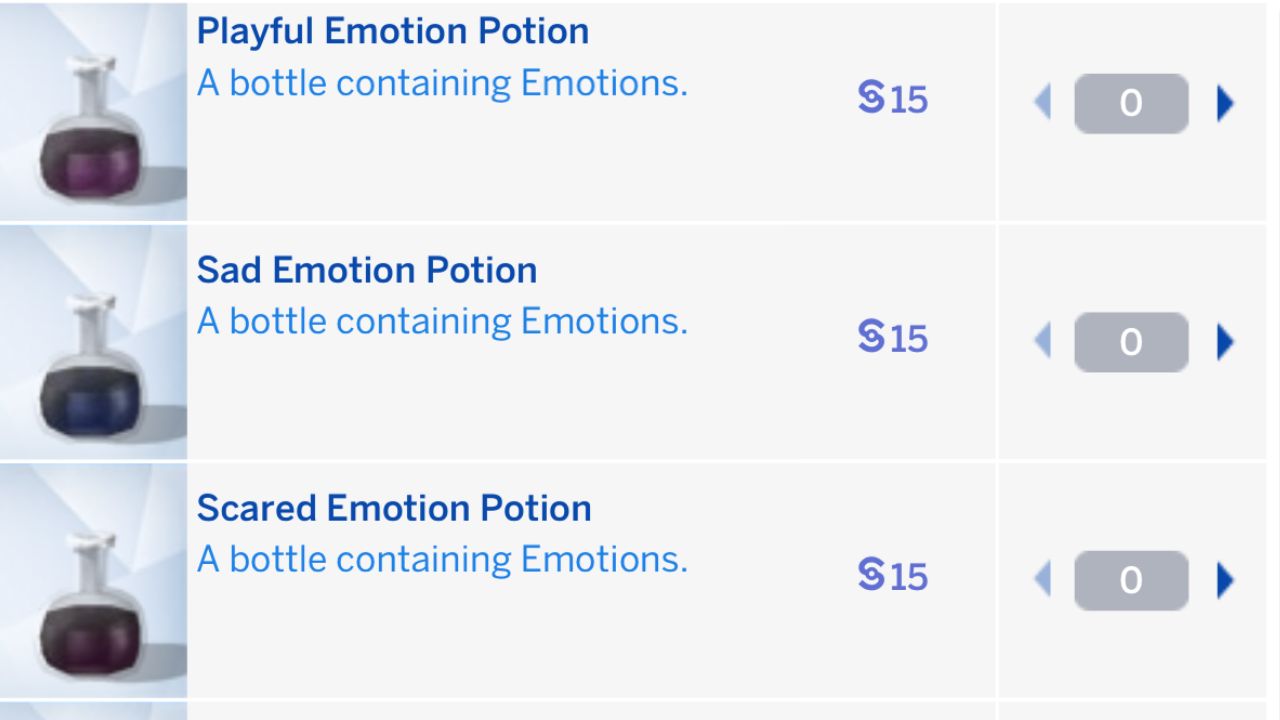Click the Playful Emotion Potion price of 15 Simoleons

coord(893,99)
